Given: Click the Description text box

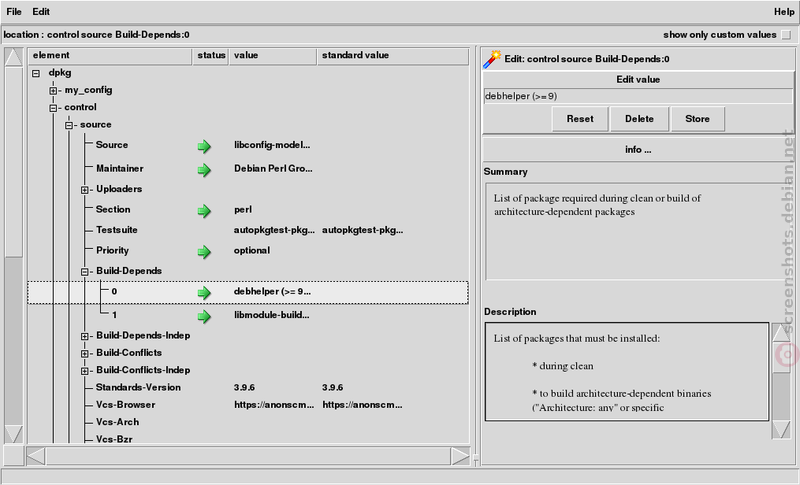Looking at the screenshot, I should 627,371.
